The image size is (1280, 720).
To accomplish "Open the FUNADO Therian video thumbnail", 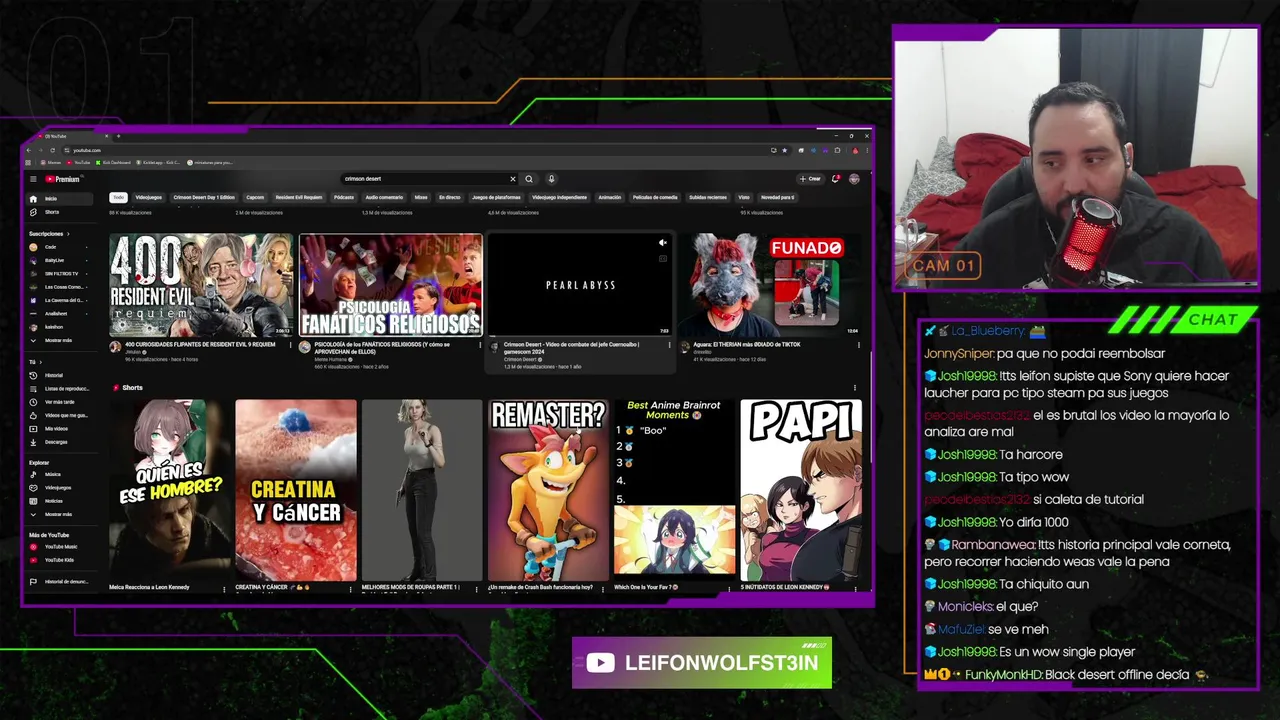I will pyautogui.click(x=770, y=285).
